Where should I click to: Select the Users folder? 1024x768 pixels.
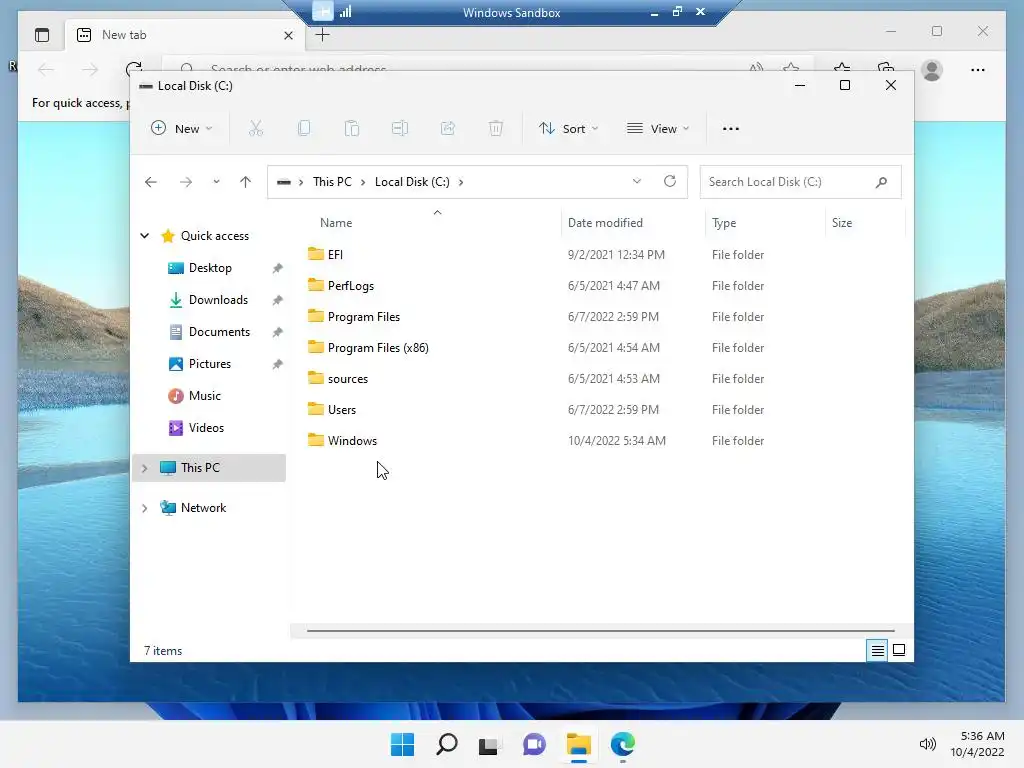click(342, 409)
